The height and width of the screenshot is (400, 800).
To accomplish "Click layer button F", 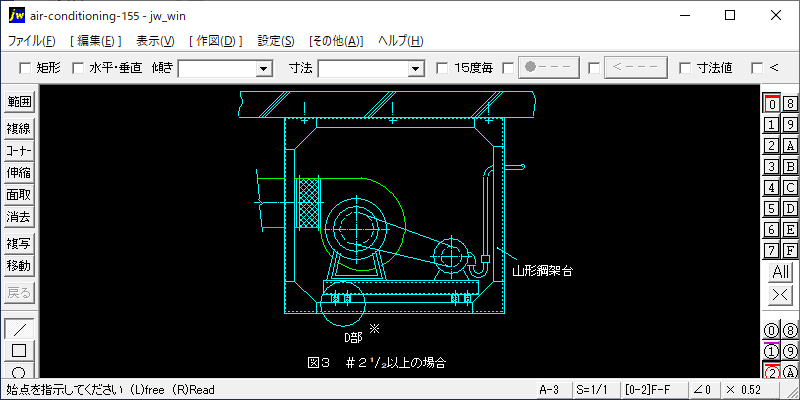I will (x=790, y=251).
